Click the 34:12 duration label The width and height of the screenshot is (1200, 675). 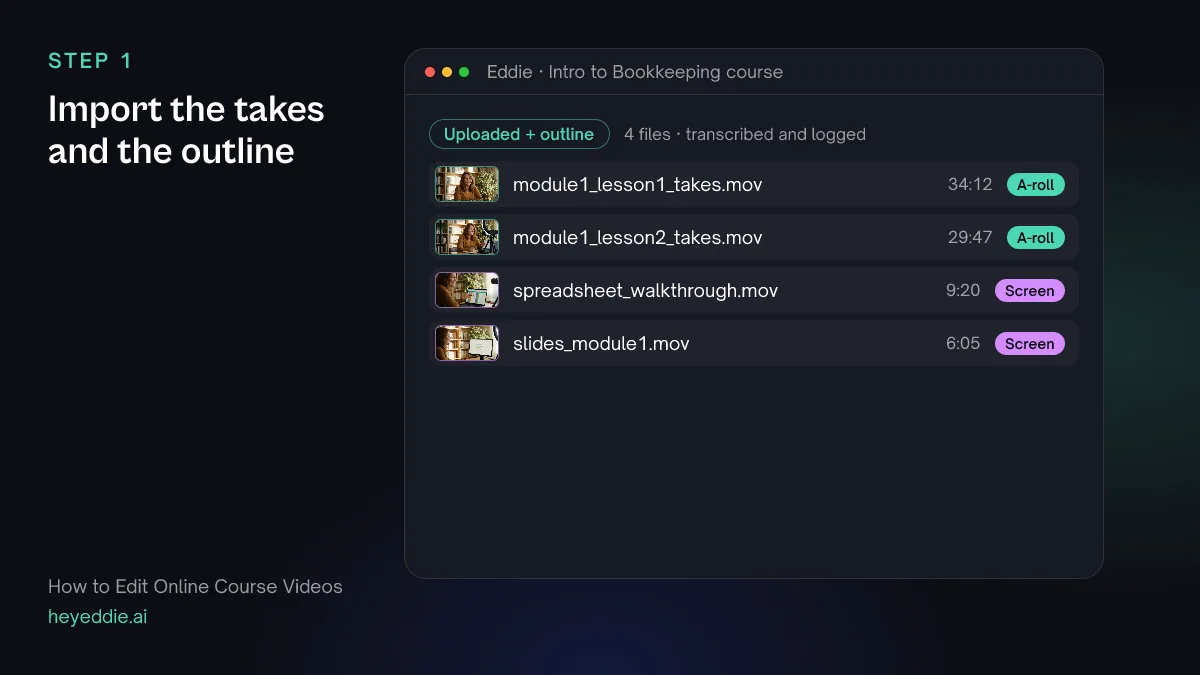point(970,184)
